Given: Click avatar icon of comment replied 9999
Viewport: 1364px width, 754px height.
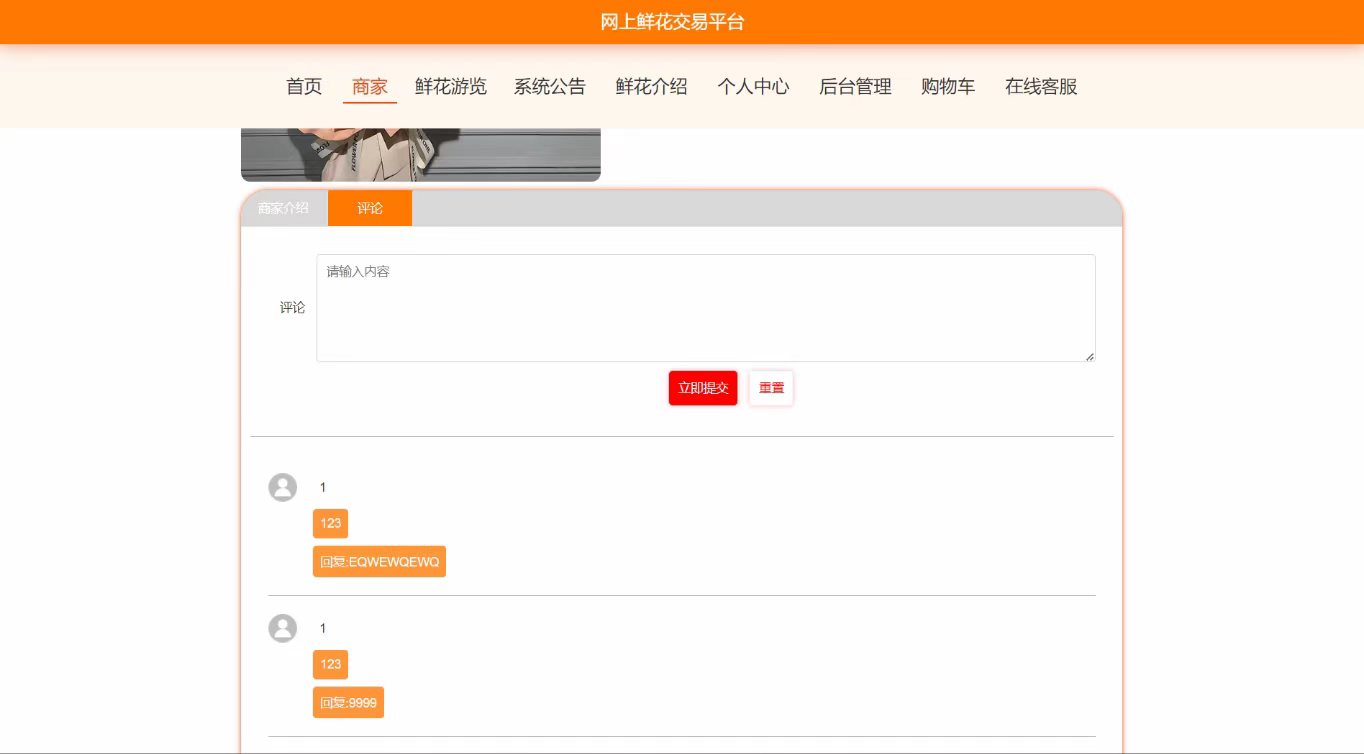Looking at the screenshot, I should [283, 628].
